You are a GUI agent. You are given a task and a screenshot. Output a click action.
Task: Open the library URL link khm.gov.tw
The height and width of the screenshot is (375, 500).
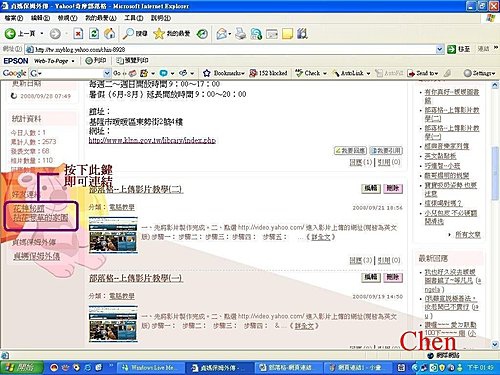152,140
